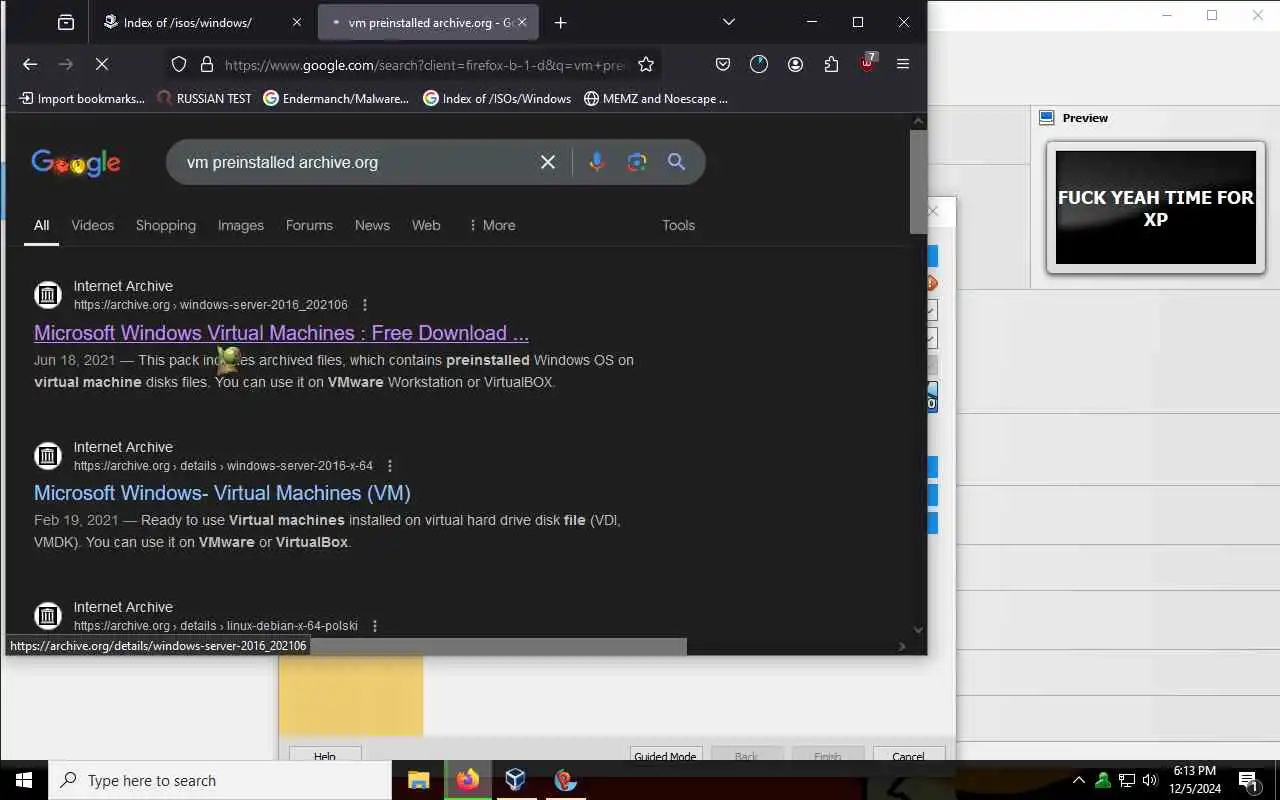Switch to News results tab
The width and height of the screenshot is (1280, 800).
click(x=372, y=225)
